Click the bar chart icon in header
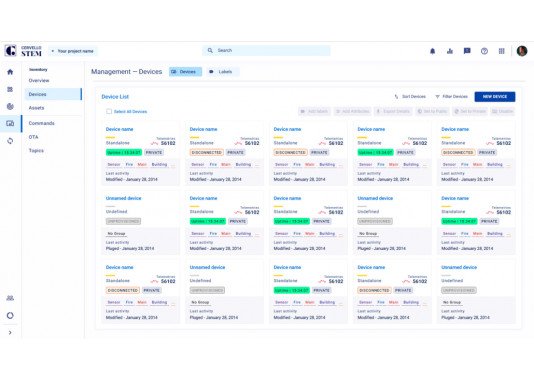 [450, 51]
